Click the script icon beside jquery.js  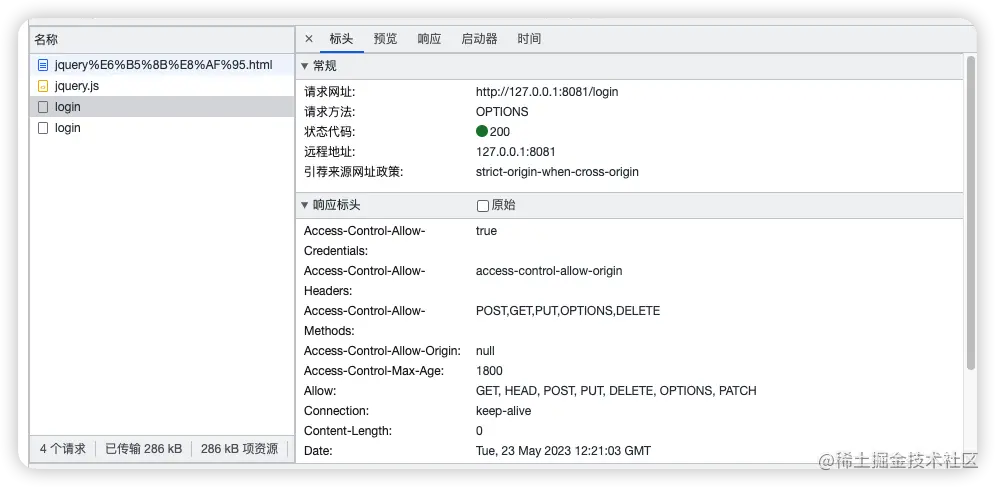43,86
